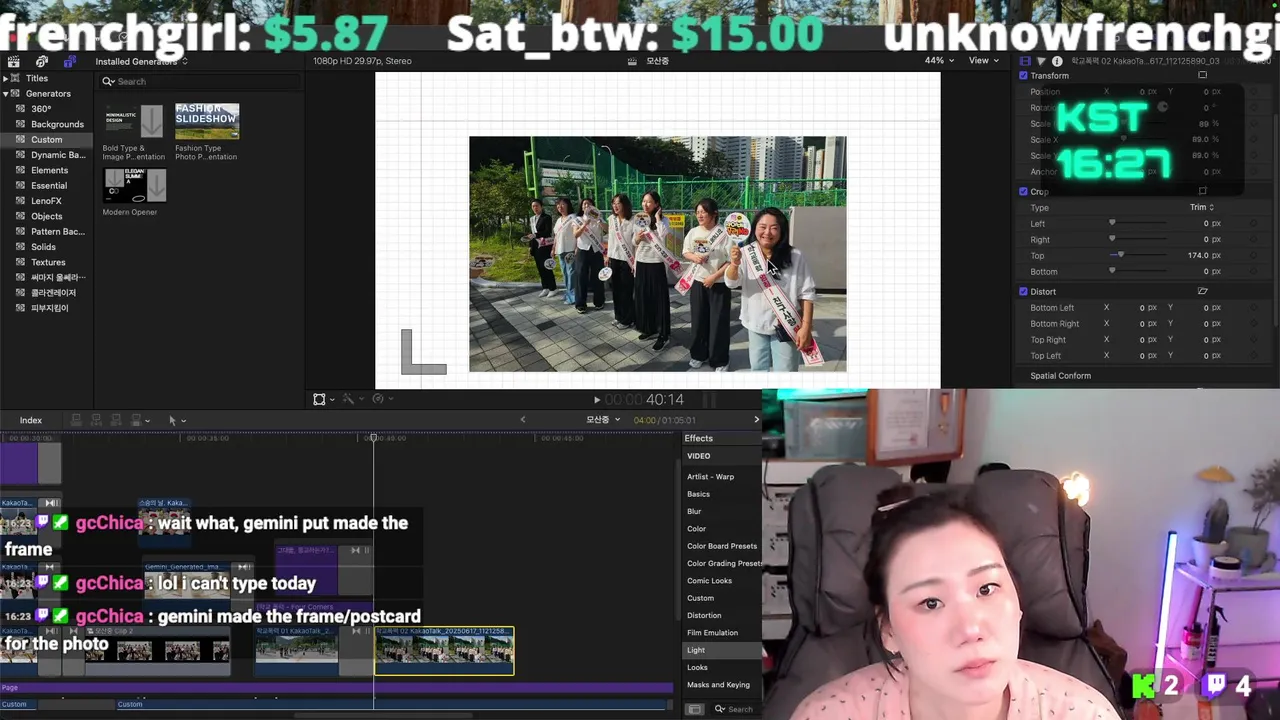Expand the Titles category
This screenshot has height=720, width=1280.
(x=6, y=78)
